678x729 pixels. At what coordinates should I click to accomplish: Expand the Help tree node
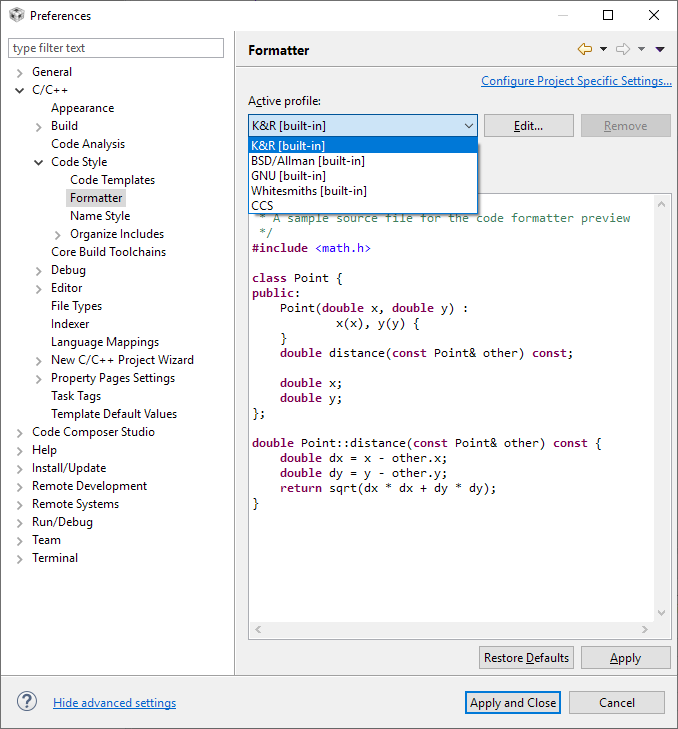[20, 451]
